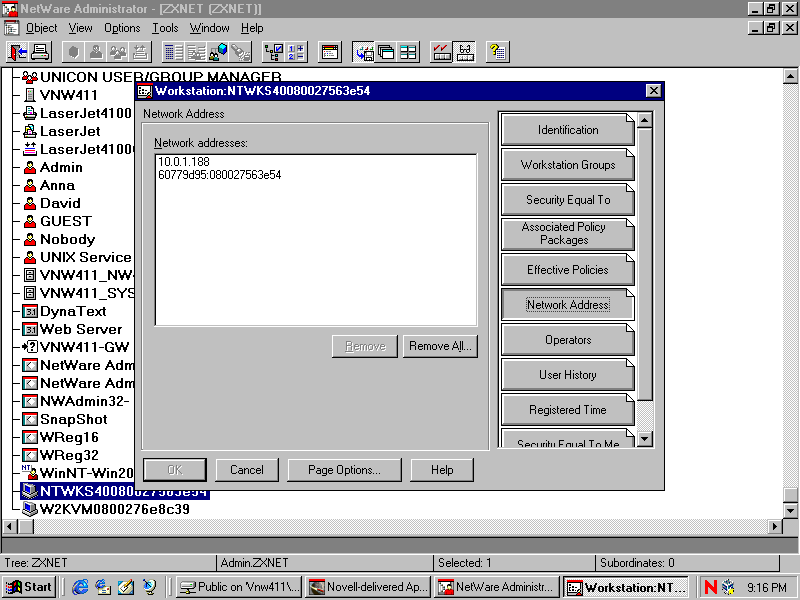800x600 pixels.
Task: Click the VNW411-GW gateway icon
Action: click(x=30, y=347)
